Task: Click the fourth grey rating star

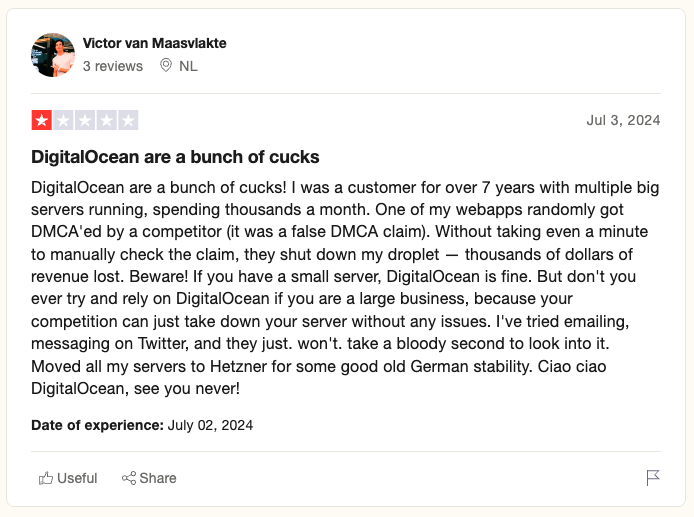Action: [x=107, y=121]
